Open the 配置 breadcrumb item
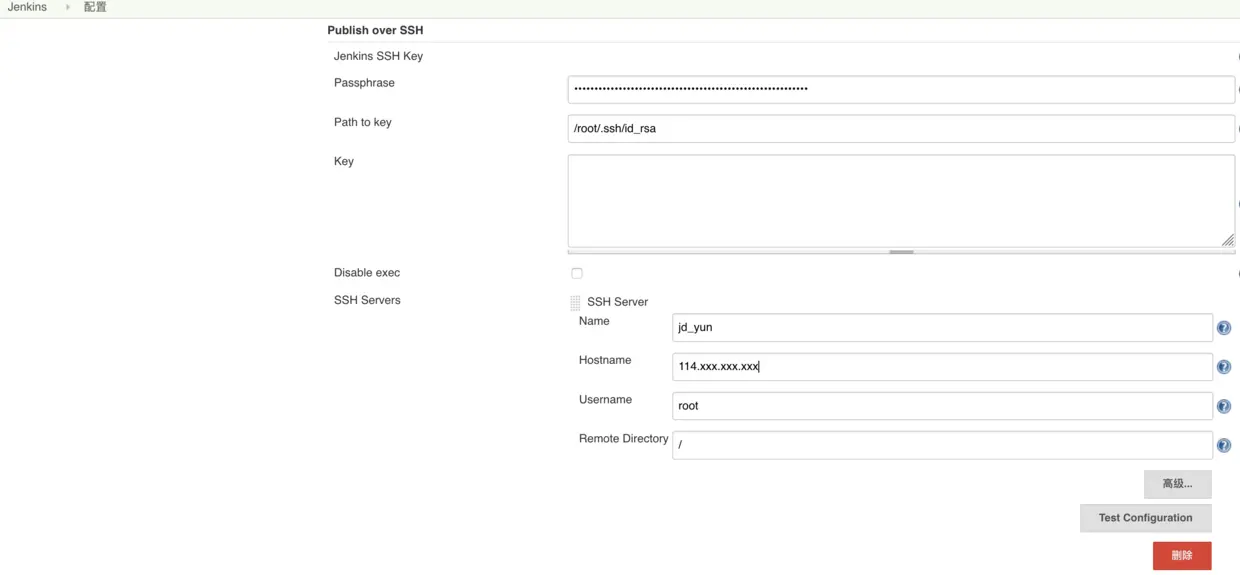The width and height of the screenshot is (1240, 575). pyautogui.click(x=95, y=7)
